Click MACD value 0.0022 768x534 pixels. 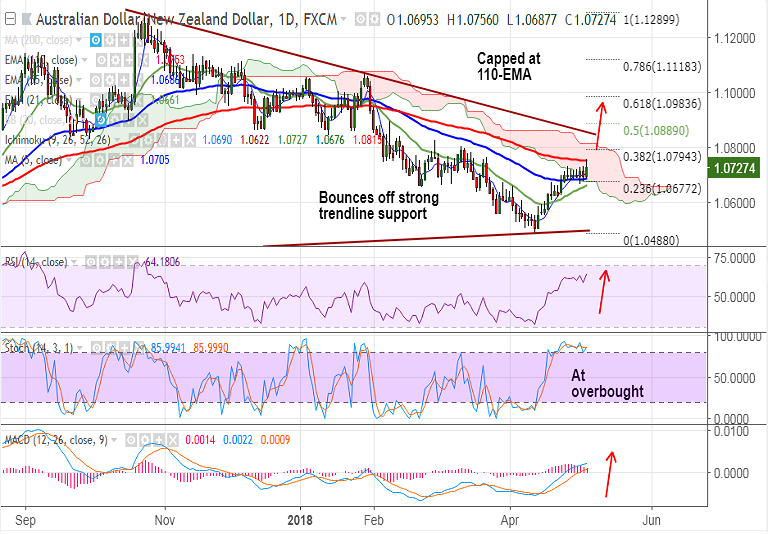(238, 440)
